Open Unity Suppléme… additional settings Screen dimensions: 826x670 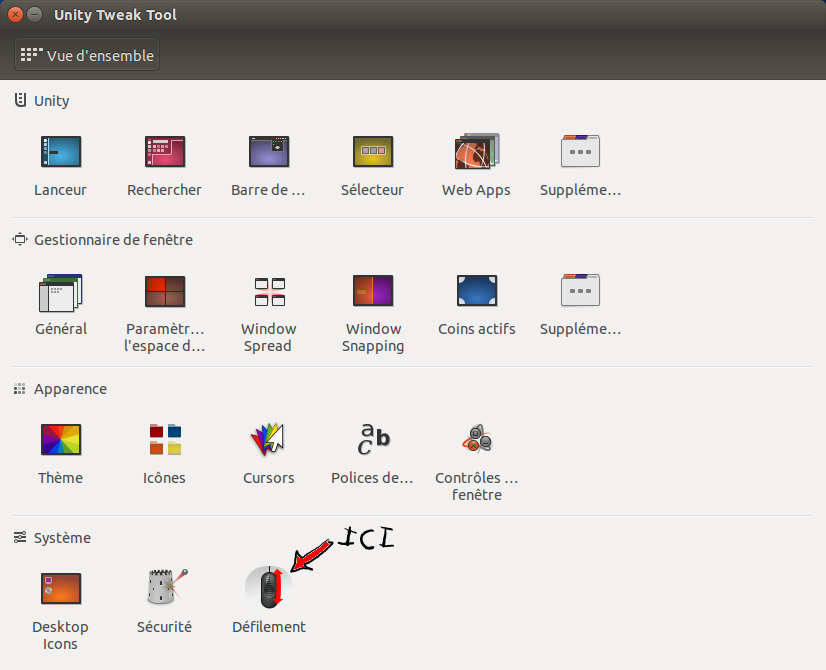coord(580,164)
